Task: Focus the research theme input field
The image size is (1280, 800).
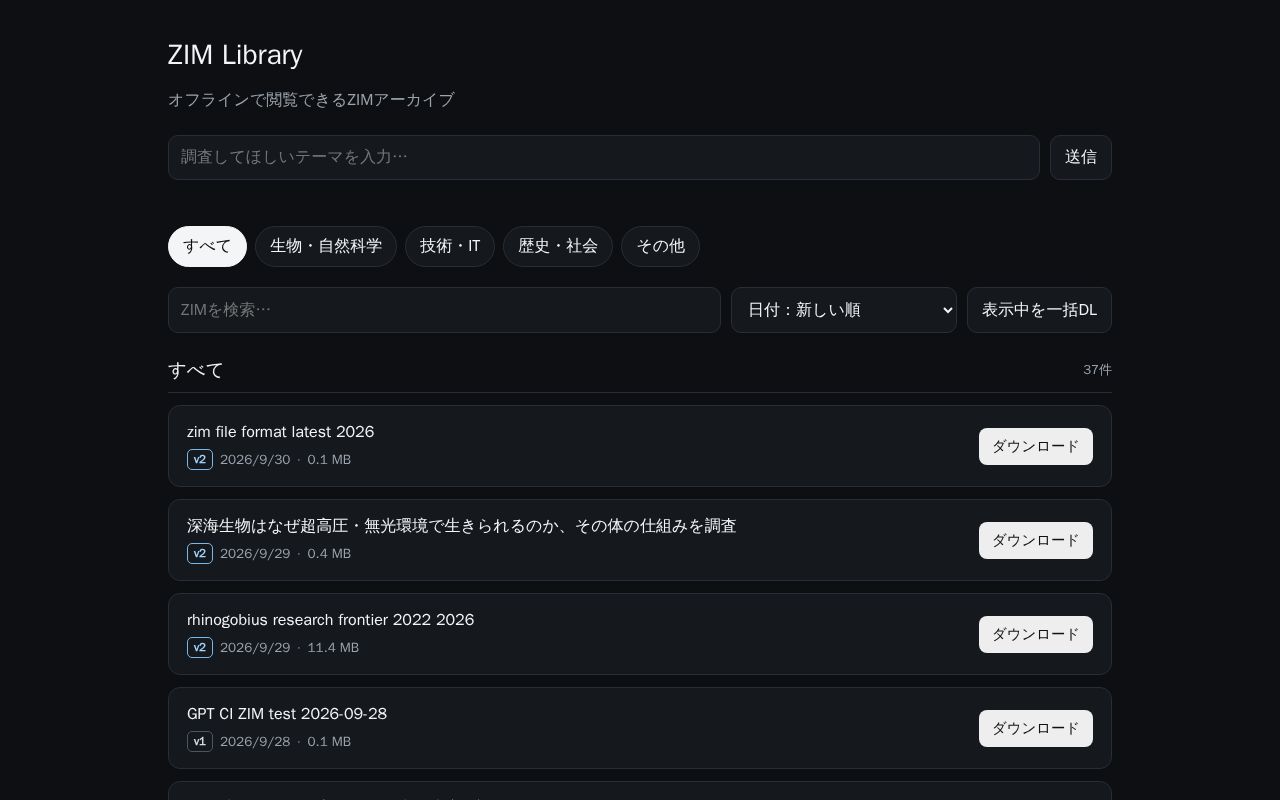Action: tap(603, 157)
